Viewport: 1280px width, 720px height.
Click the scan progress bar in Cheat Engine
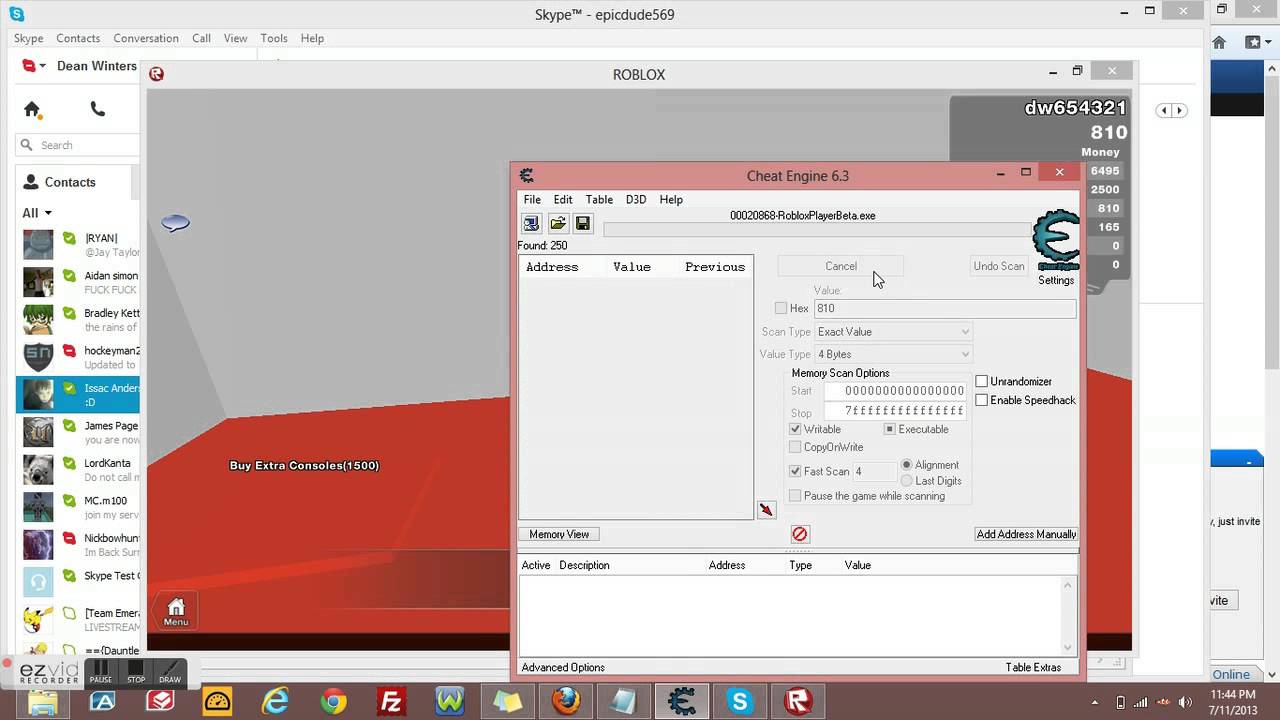click(817, 230)
